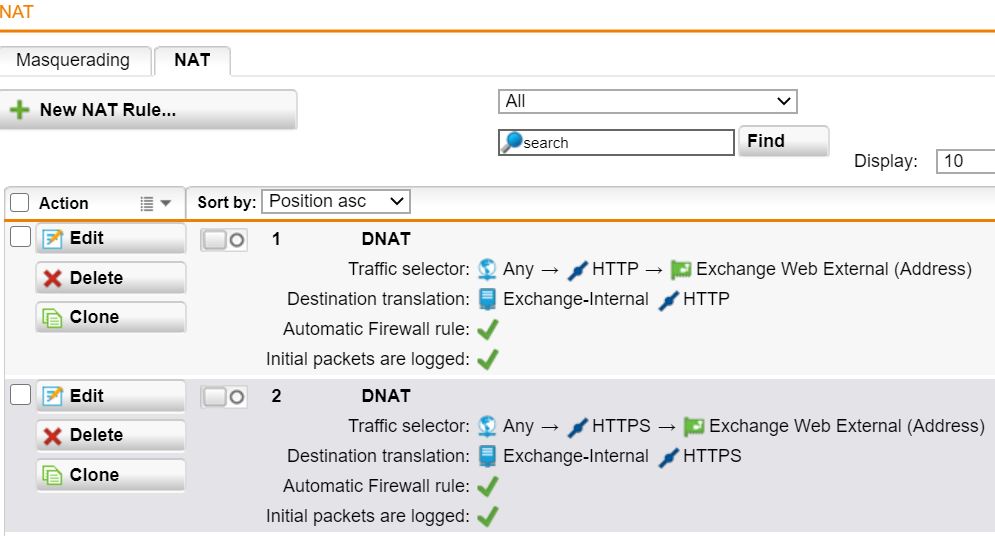This screenshot has height=536, width=995.
Task: Click the Find button
Action: [x=784, y=141]
